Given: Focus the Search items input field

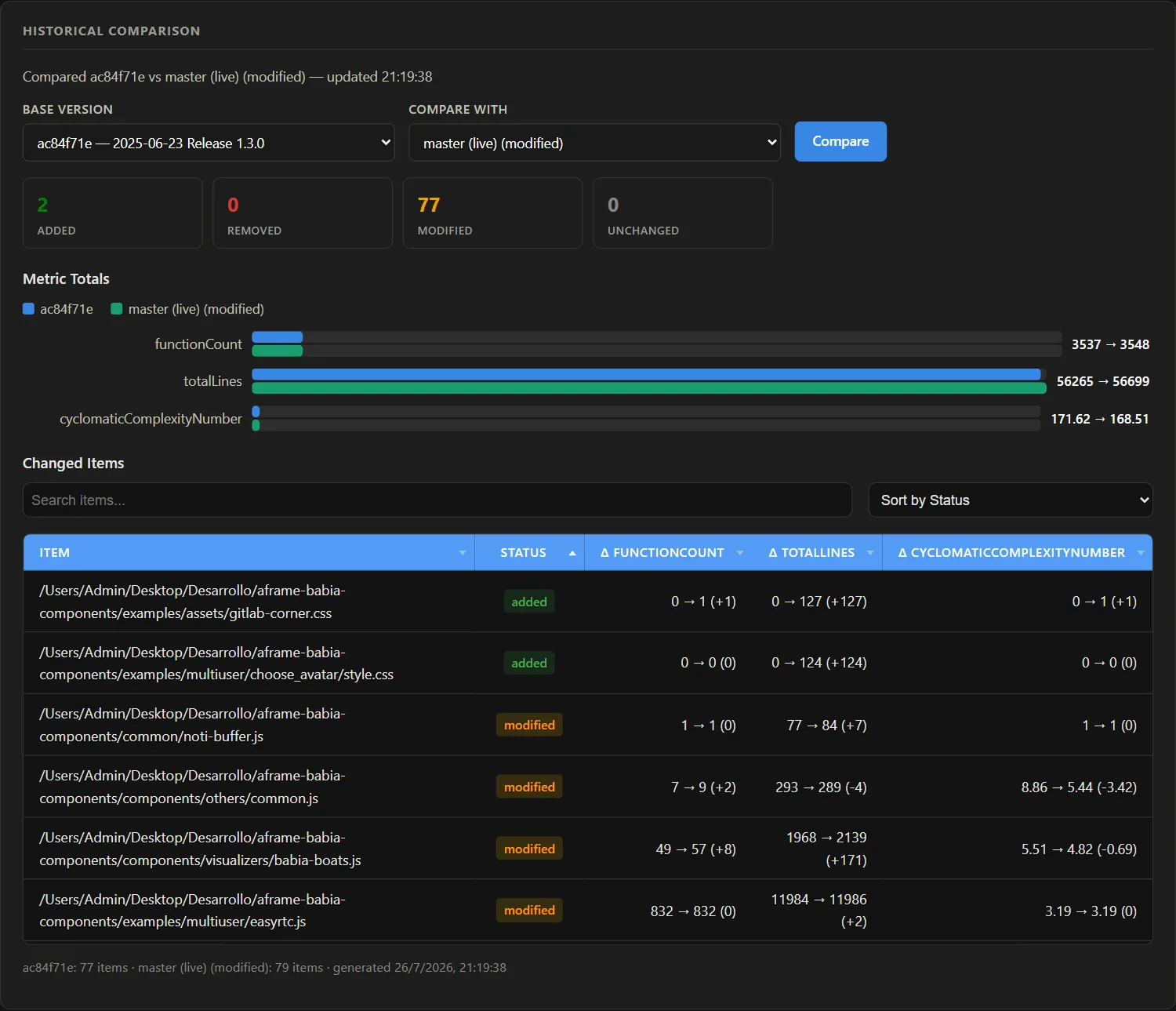Looking at the screenshot, I should (x=437, y=500).
